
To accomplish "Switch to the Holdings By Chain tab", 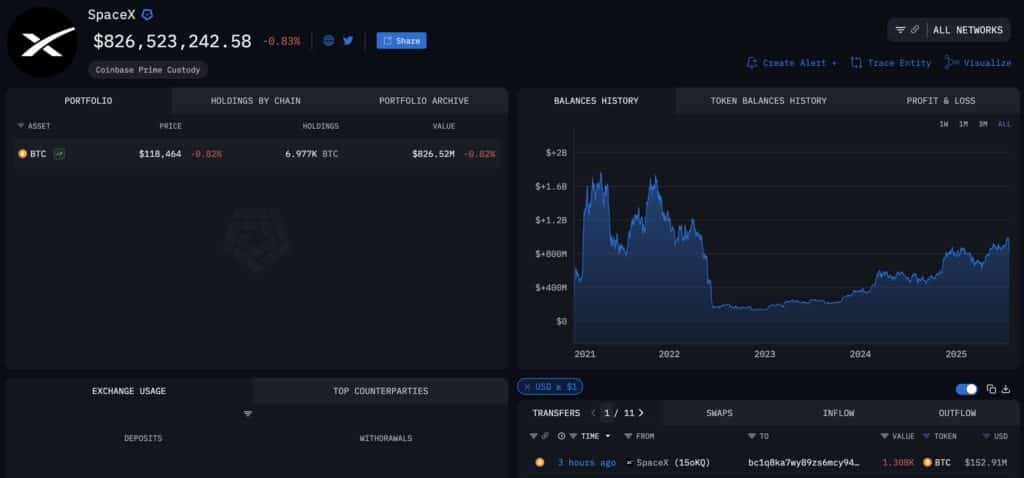I will click(255, 101).
